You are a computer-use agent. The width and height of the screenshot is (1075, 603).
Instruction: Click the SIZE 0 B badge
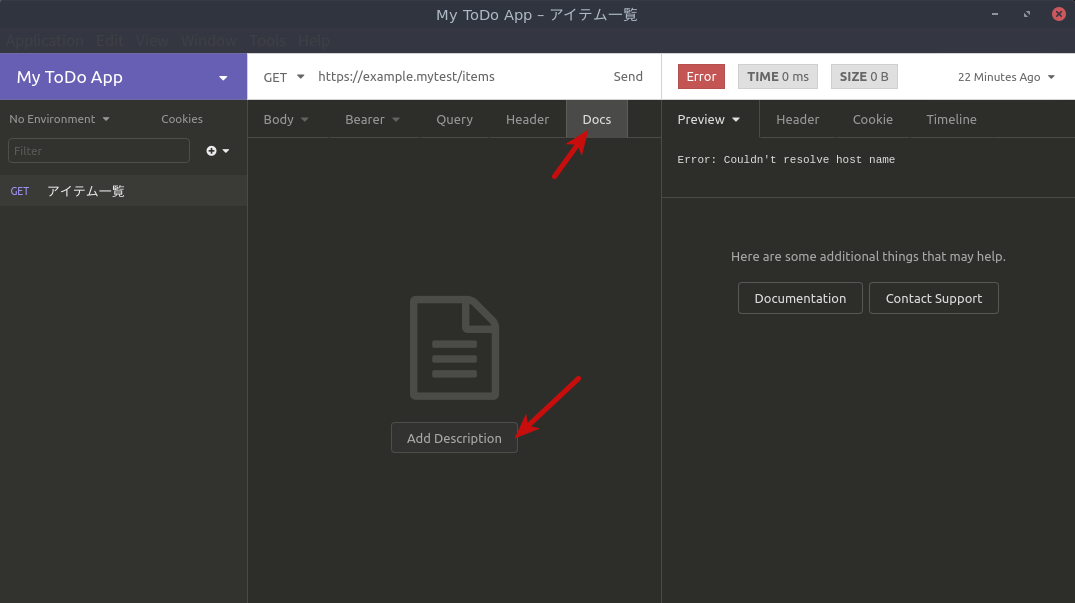coord(863,76)
